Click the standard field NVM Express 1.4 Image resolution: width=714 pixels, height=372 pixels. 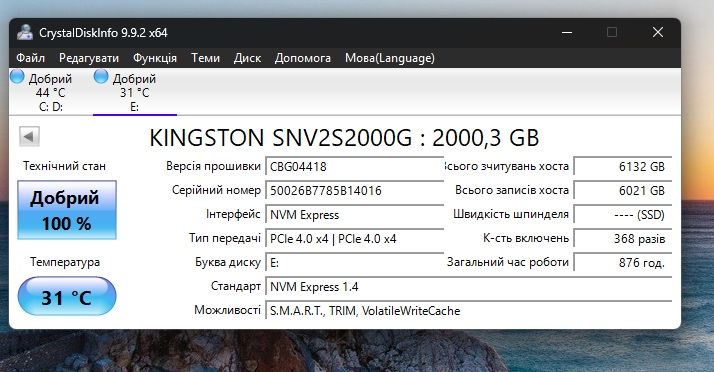pos(469,287)
